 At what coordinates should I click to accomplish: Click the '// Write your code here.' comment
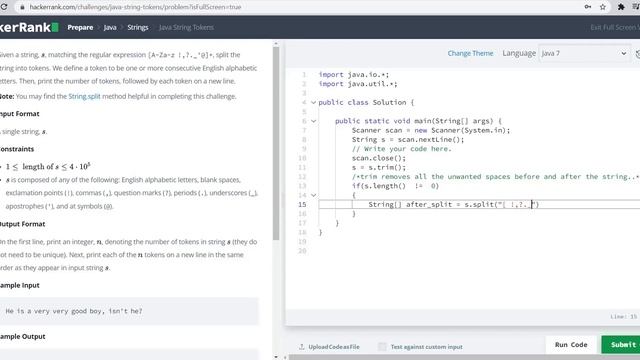point(402,149)
